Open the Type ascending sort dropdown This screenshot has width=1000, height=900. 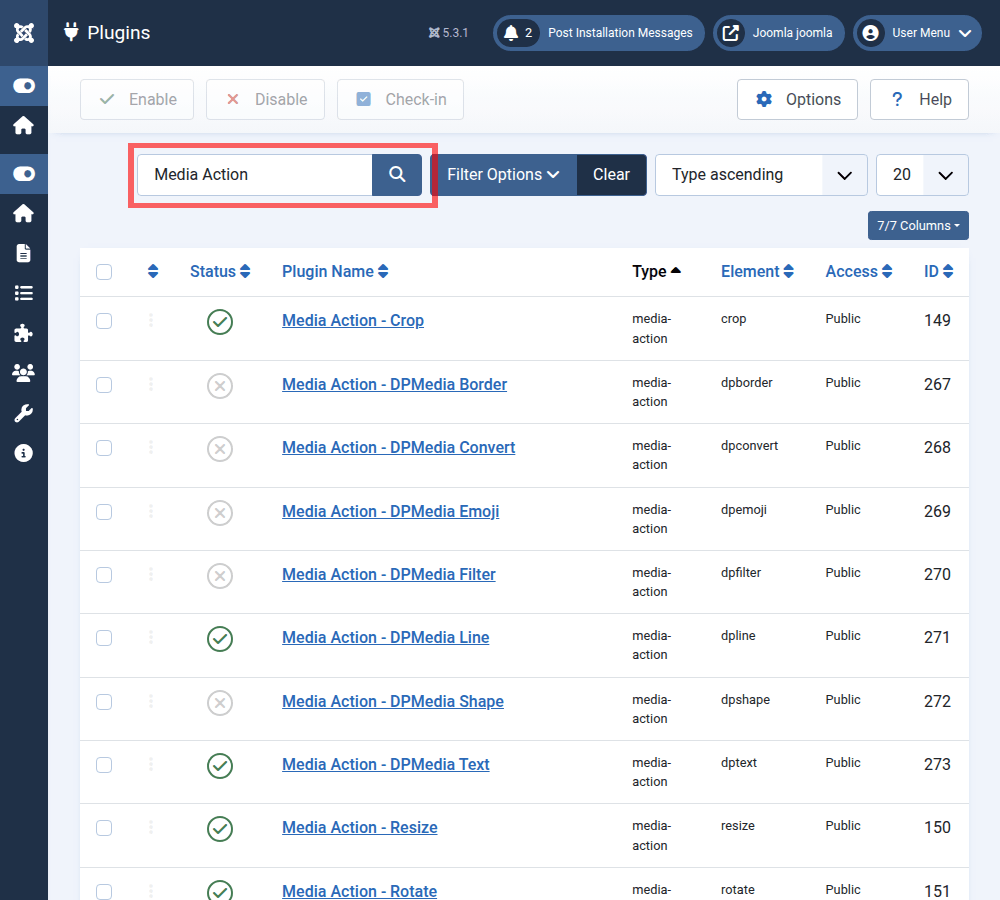[x=760, y=175]
